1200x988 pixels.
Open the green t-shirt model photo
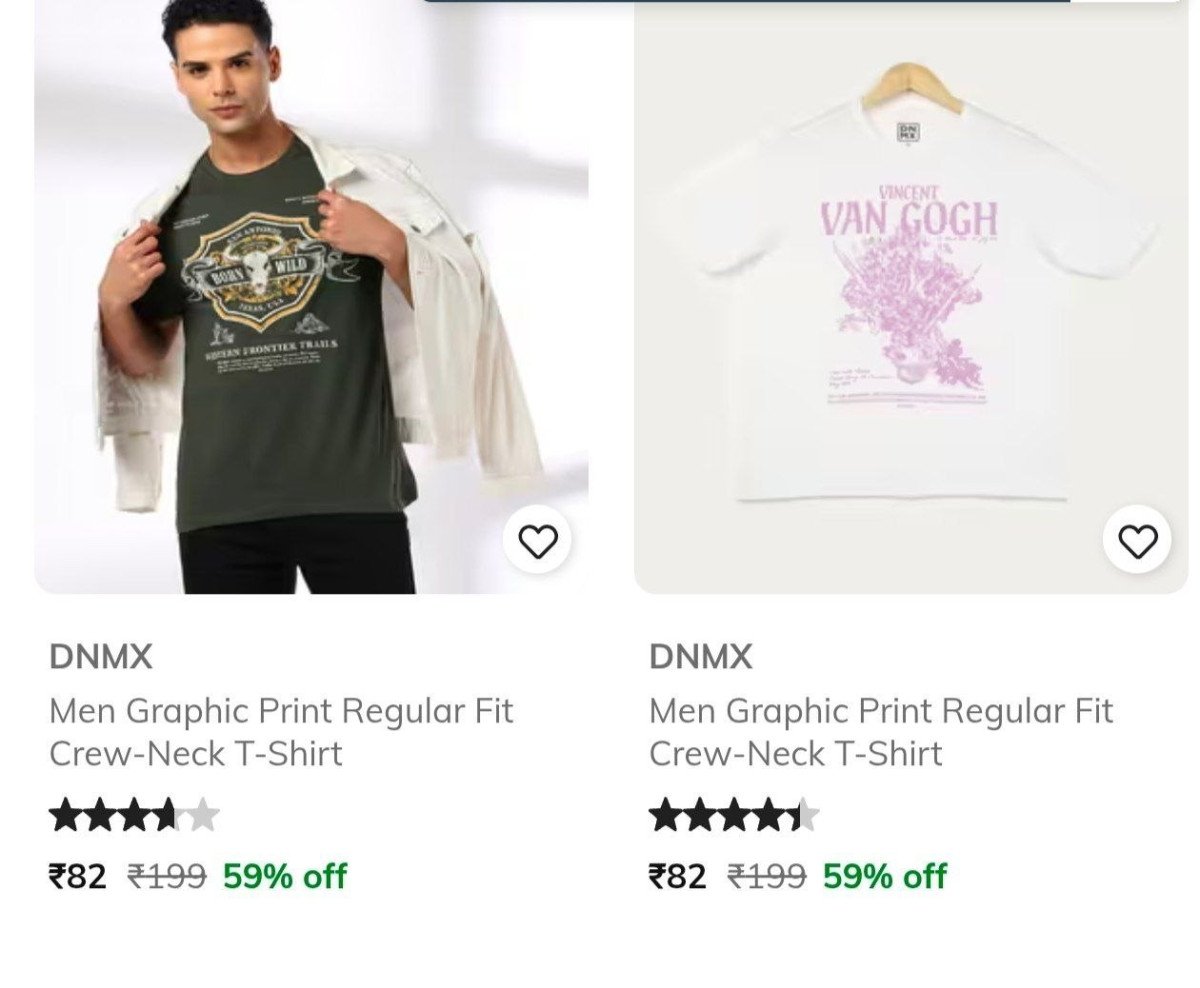click(311, 300)
